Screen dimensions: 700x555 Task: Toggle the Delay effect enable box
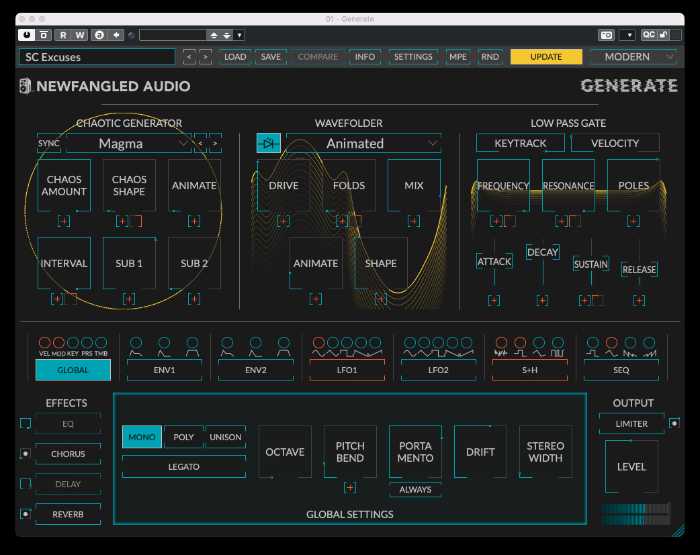coord(25,484)
